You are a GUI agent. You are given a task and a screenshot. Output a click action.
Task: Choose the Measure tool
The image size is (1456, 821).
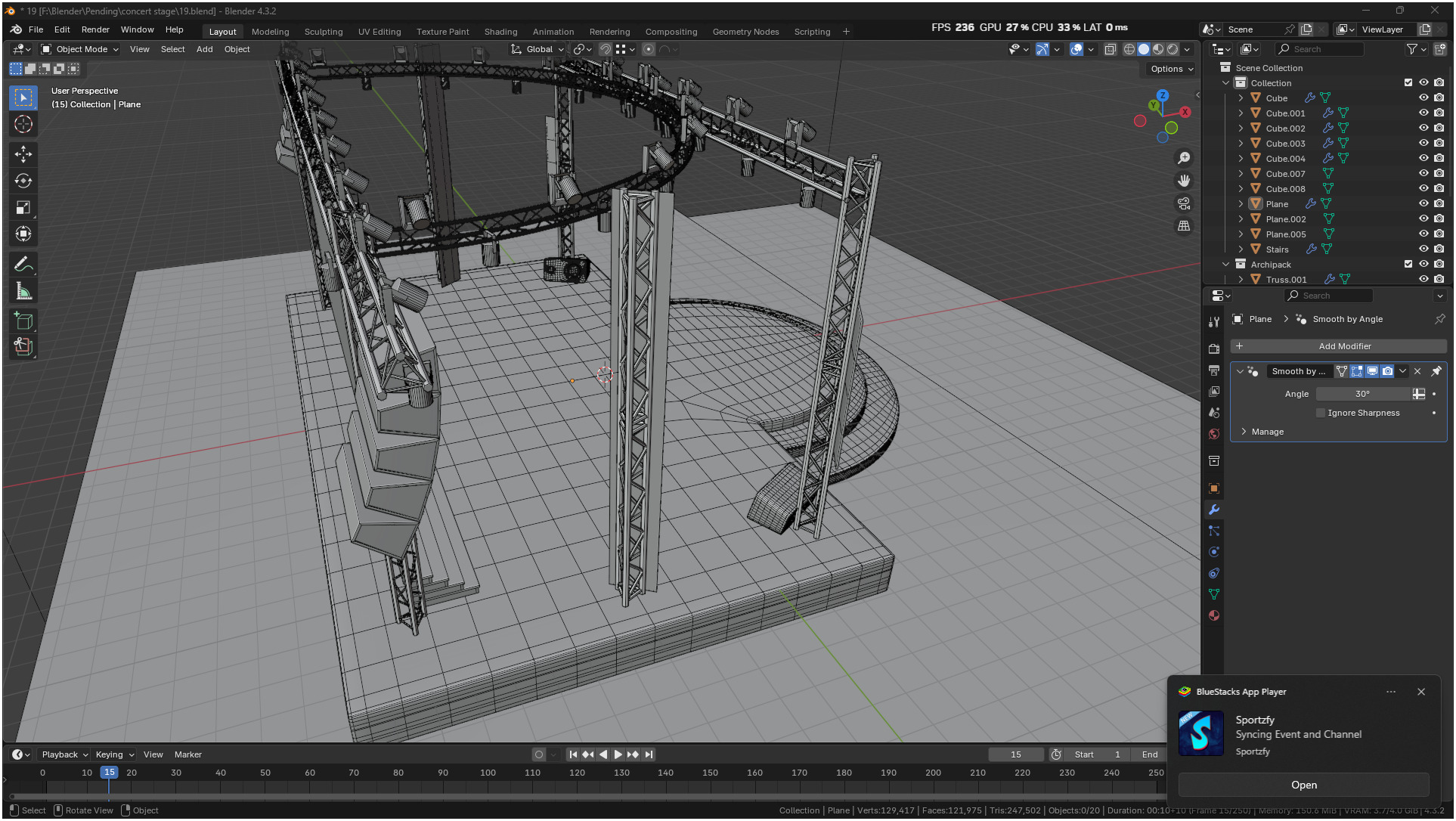tap(23, 291)
